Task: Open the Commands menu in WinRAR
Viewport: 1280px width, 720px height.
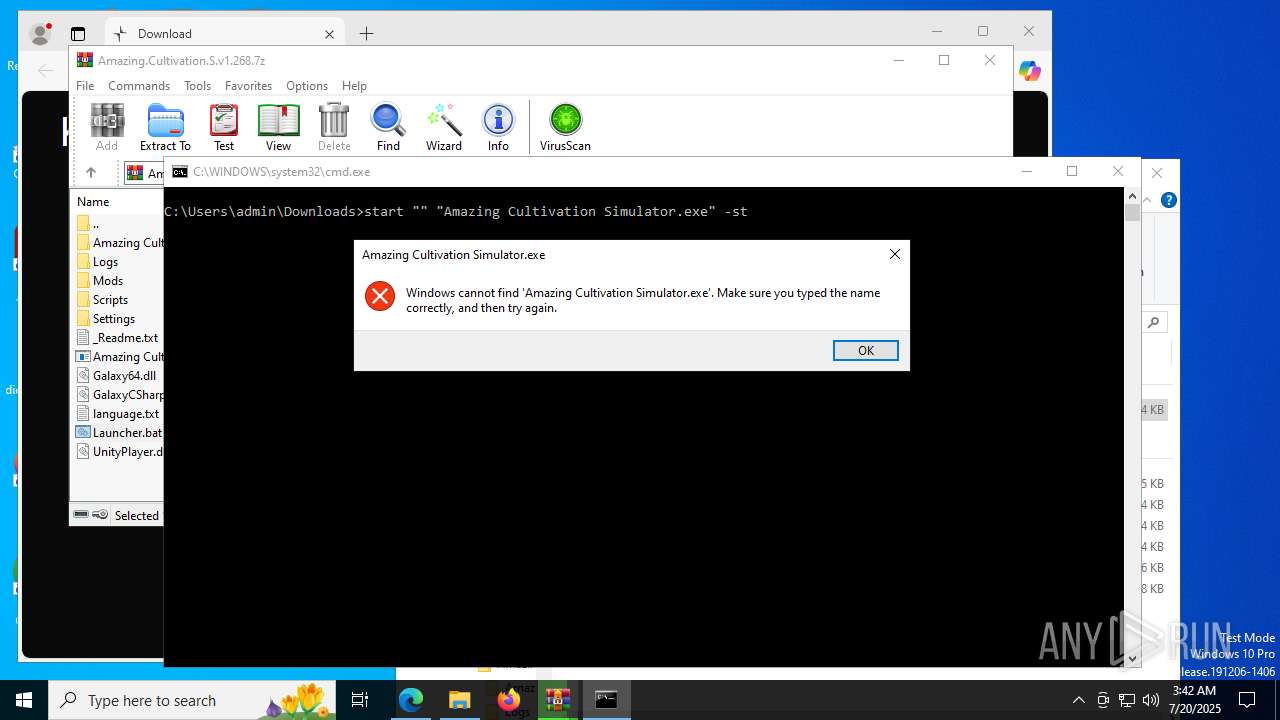Action: 139,86
